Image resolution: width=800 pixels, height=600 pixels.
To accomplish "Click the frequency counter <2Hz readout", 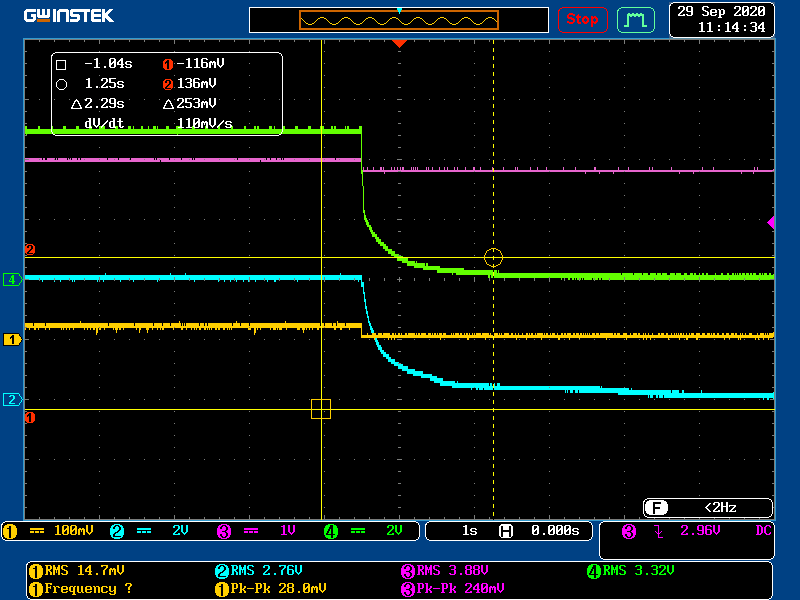I will pos(707,507).
